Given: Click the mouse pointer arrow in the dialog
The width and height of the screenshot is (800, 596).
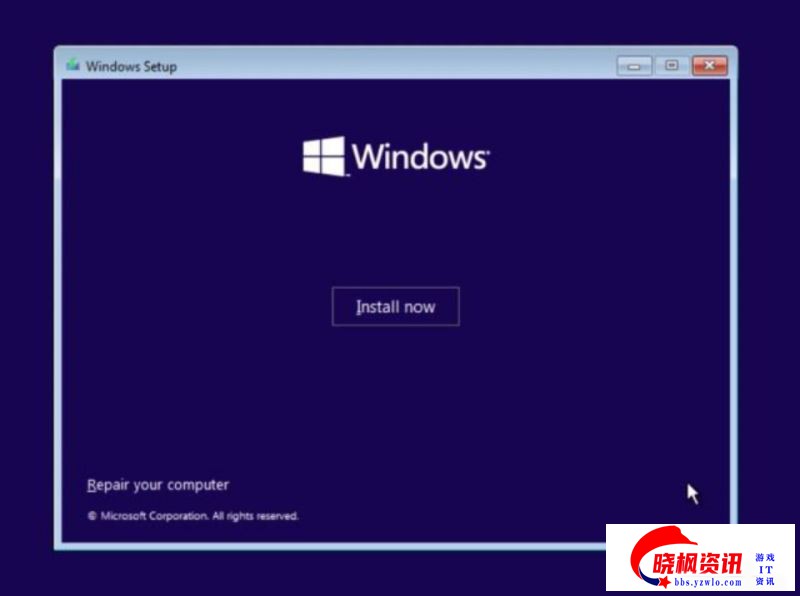Looking at the screenshot, I should [x=692, y=493].
